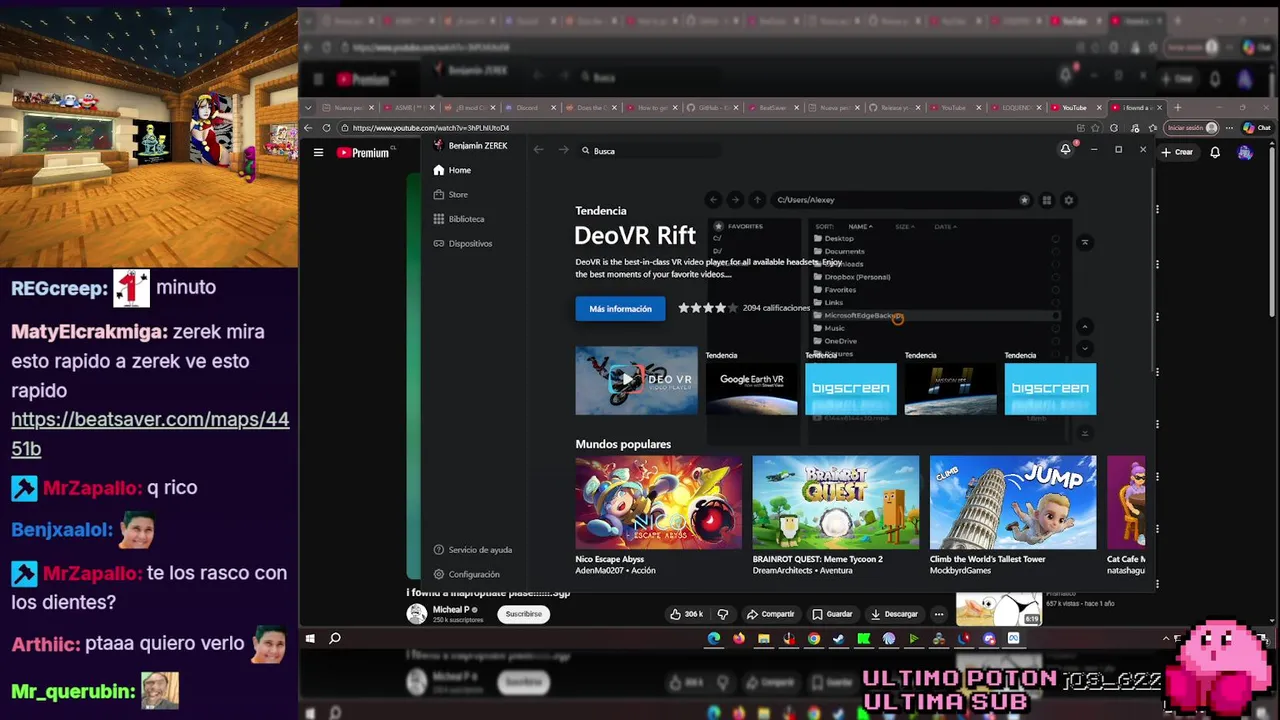Open the Google Earth VR tile
This screenshot has width=1280, height=720.
tap(752, 388)
